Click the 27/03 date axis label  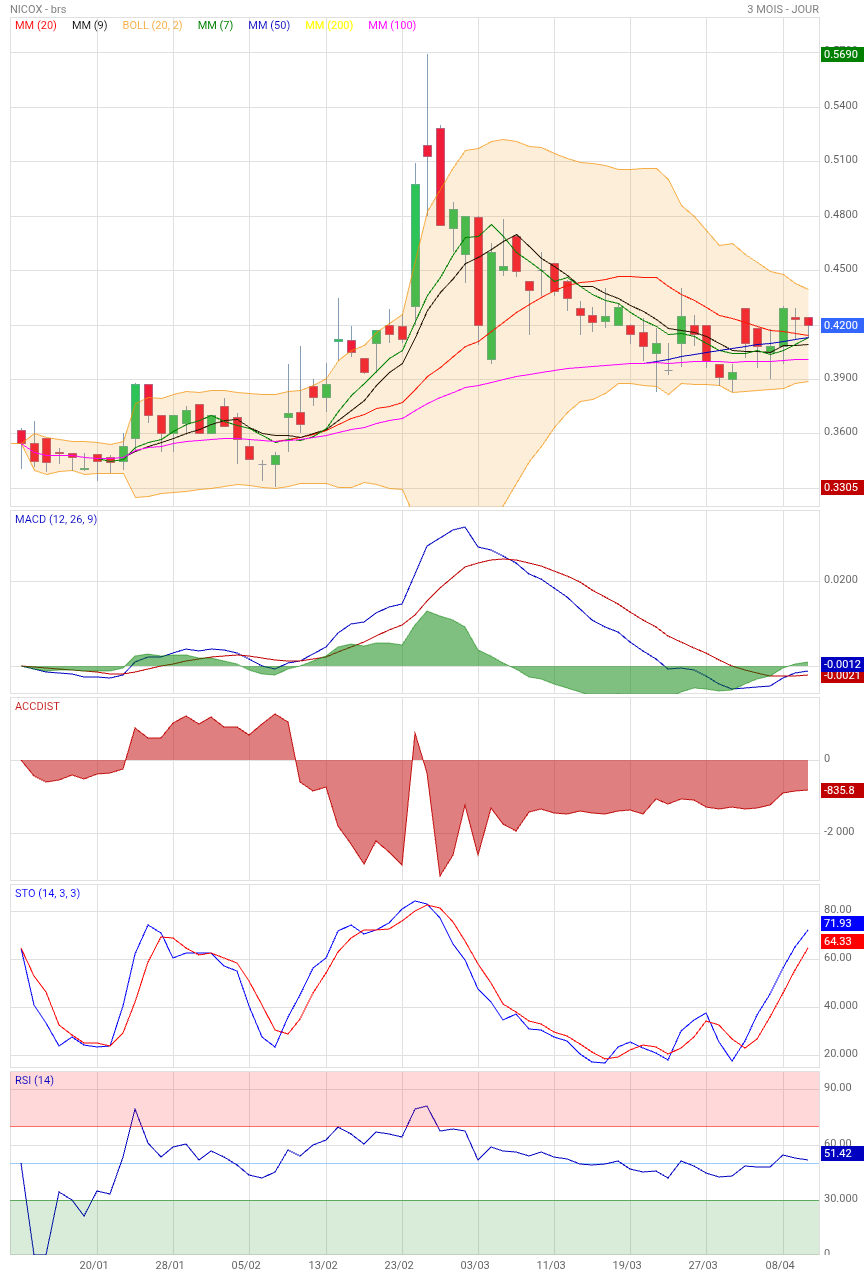pyautogui.click(x=704, y=1265)
